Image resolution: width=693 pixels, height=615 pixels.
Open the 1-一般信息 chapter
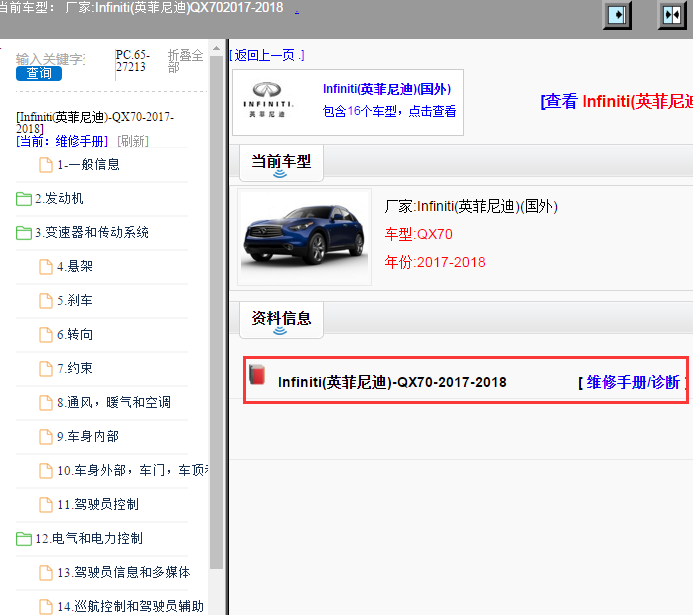[88, 164]
